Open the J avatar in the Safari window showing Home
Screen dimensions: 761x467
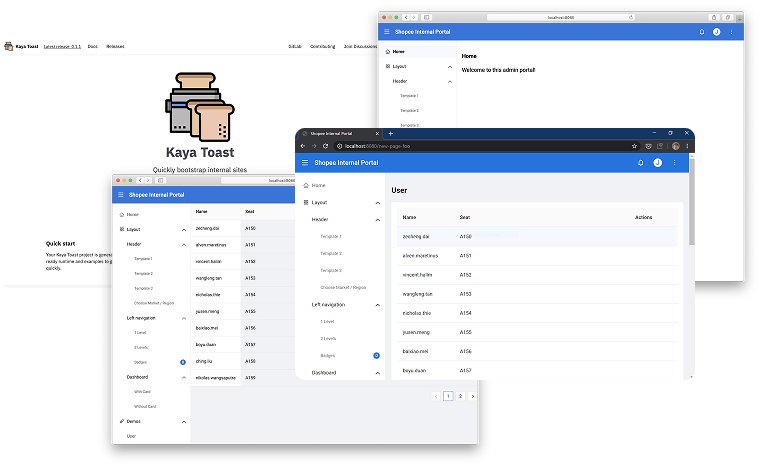(x=716, y=32)
